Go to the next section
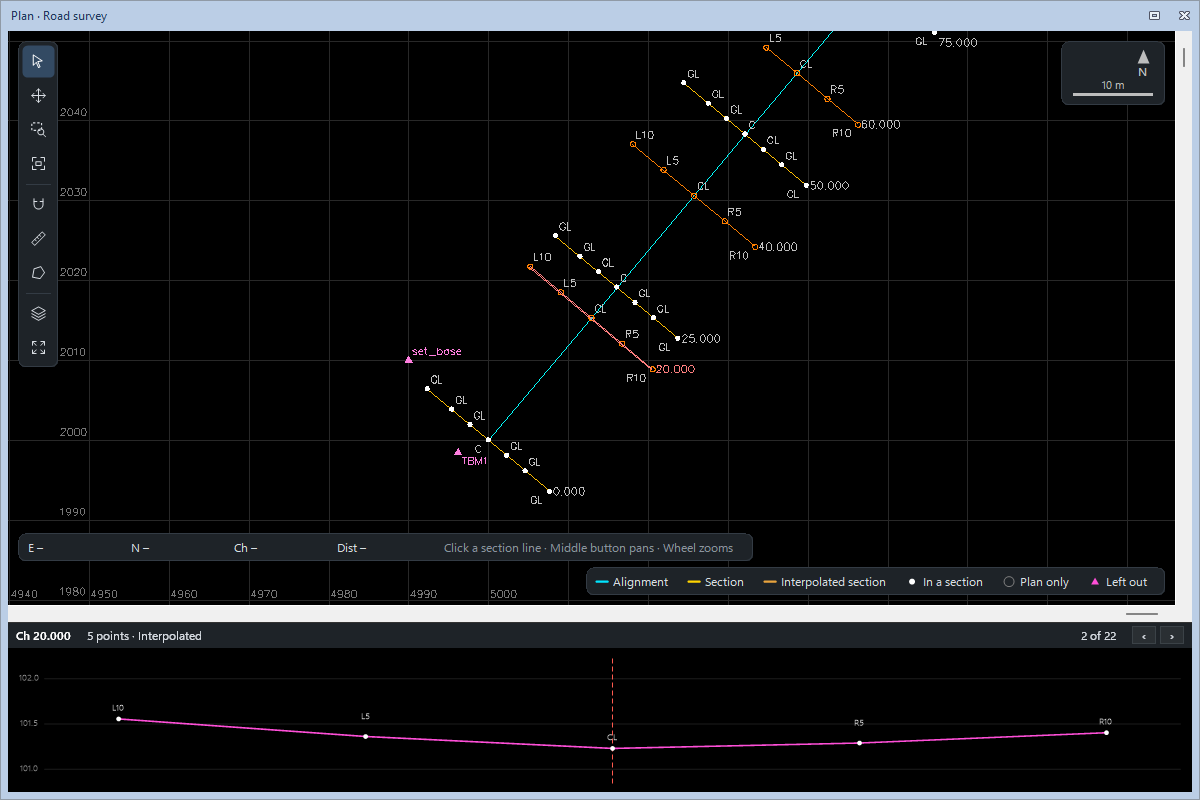Viewport: 1200px width, 800px height. [x=1172, y=636]
